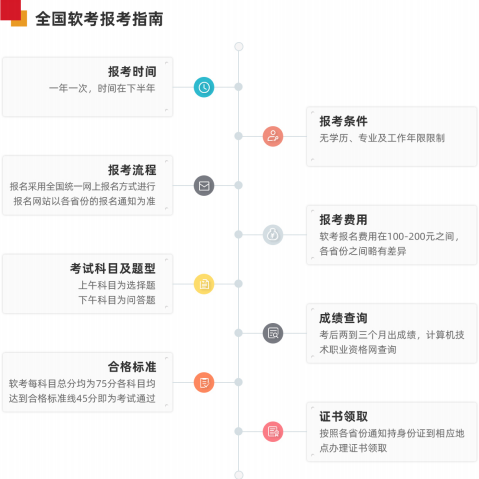Screen dimensions: 479x479
Task: Click the 成绩查询 heading
Action: tap(343, 318)
